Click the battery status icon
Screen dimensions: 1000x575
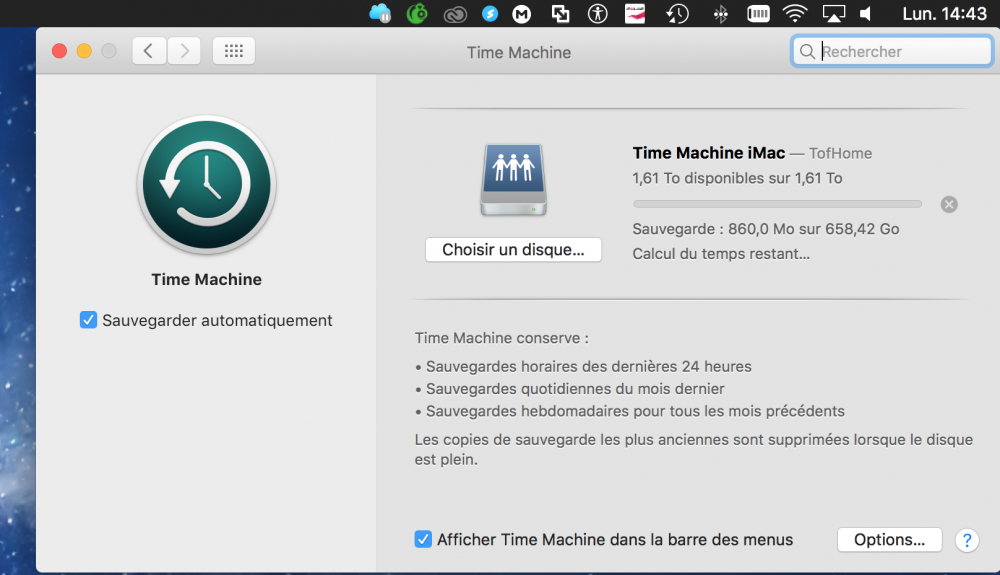pos(758,13)
